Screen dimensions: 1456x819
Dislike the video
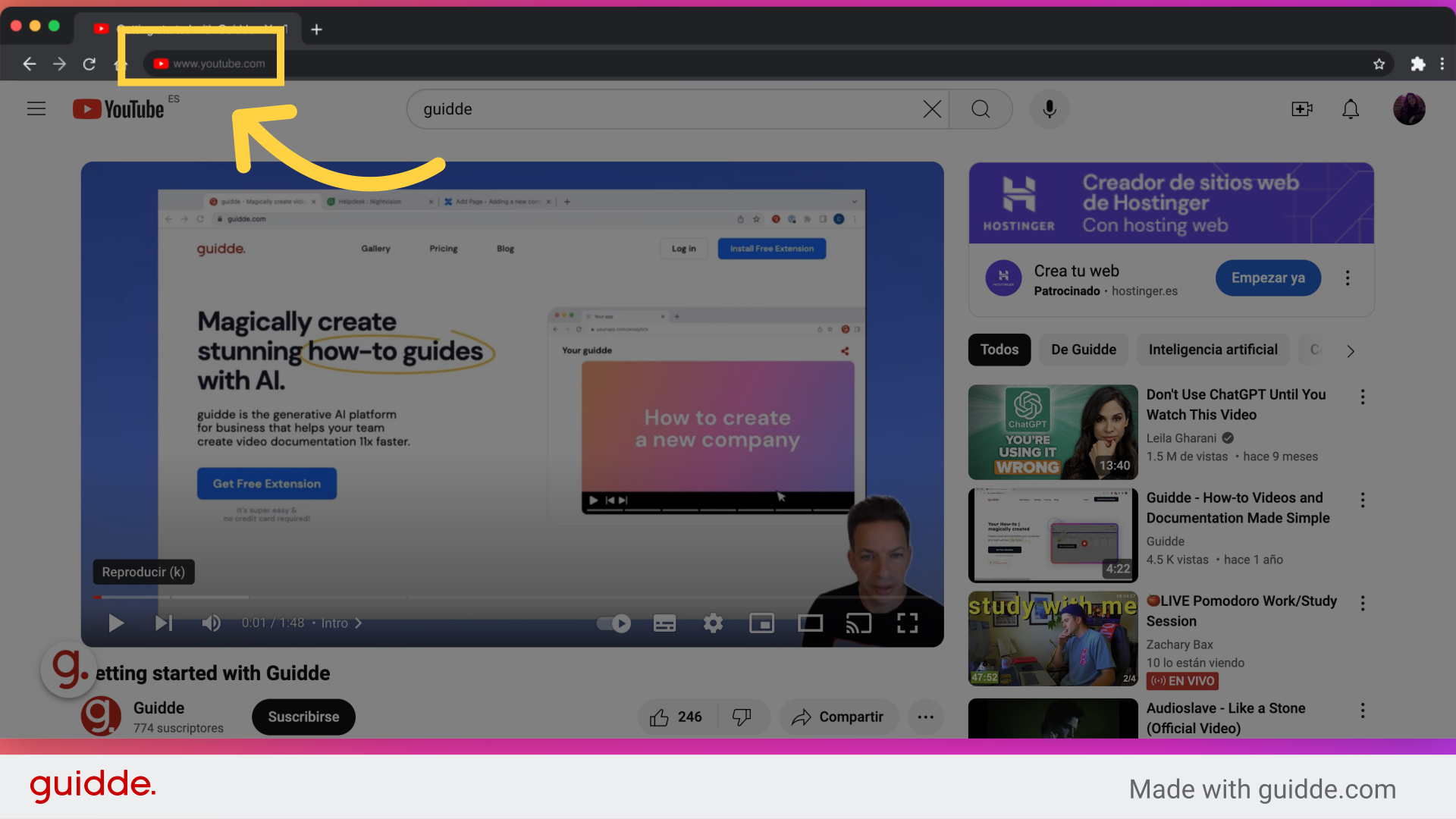742,717
